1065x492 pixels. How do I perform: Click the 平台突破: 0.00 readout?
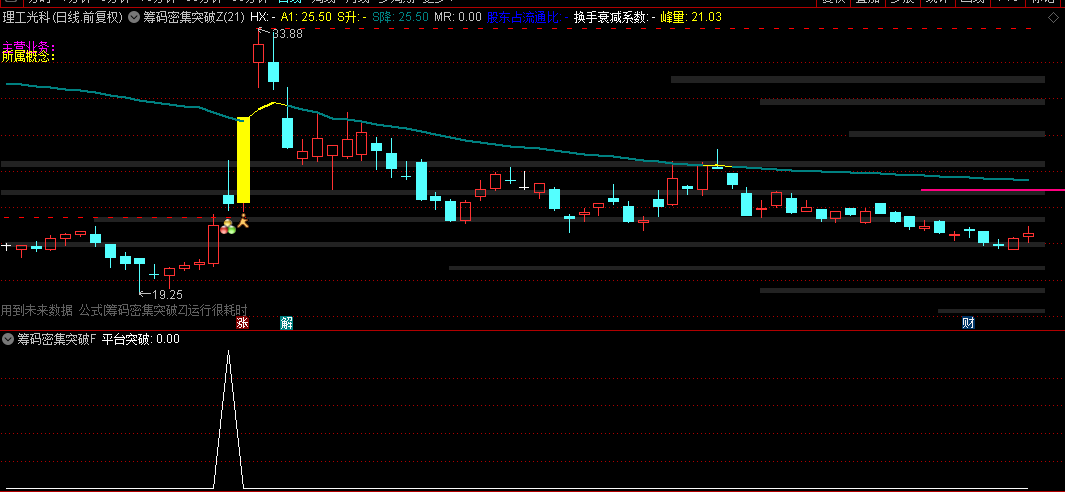pyautogui.click(x=141, y=338)
